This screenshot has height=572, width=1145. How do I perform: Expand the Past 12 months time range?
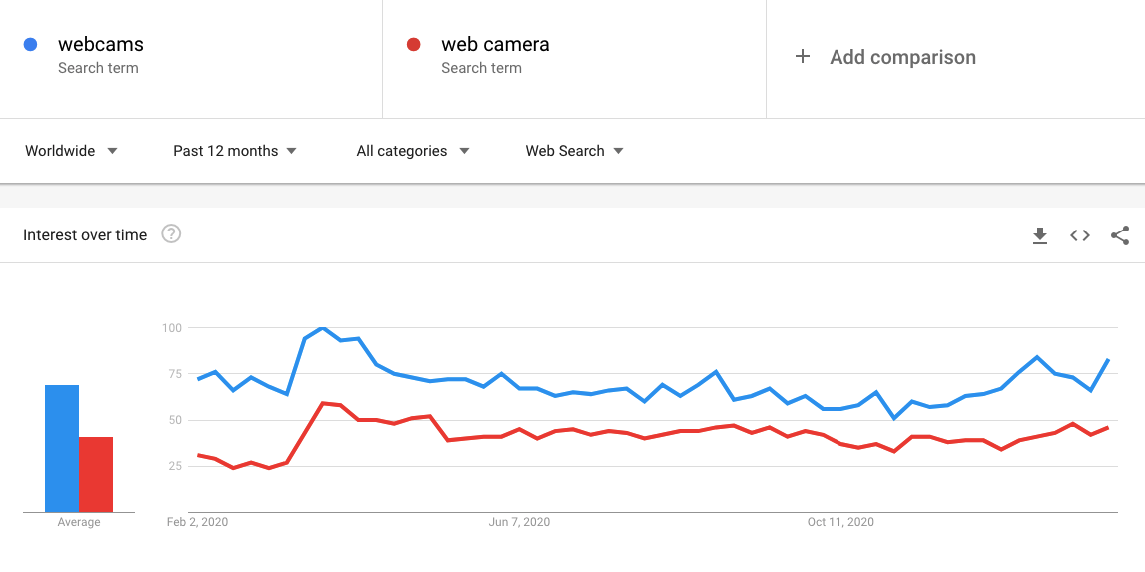pyautogui.click(x=235, y=151)
